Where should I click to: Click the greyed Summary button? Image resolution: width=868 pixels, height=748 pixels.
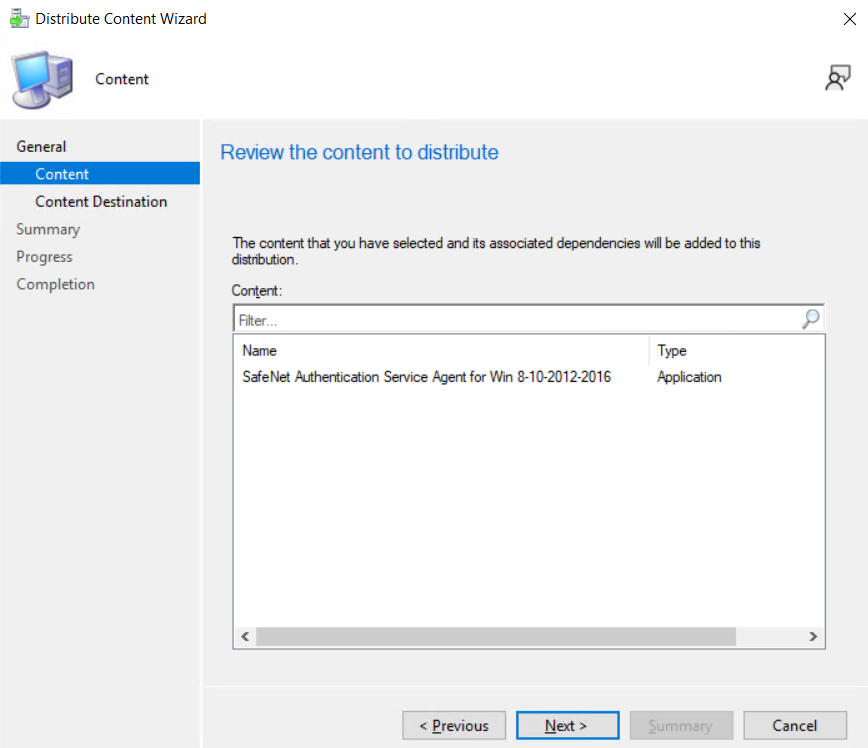(681, 725)
